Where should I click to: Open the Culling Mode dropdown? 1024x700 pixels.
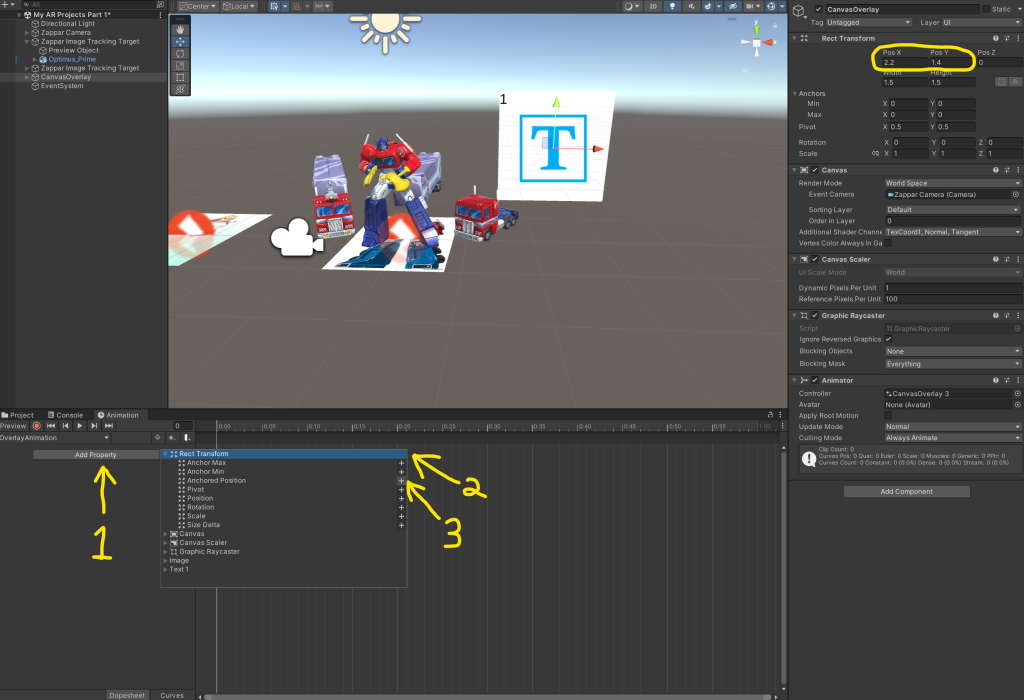(952, 438)
